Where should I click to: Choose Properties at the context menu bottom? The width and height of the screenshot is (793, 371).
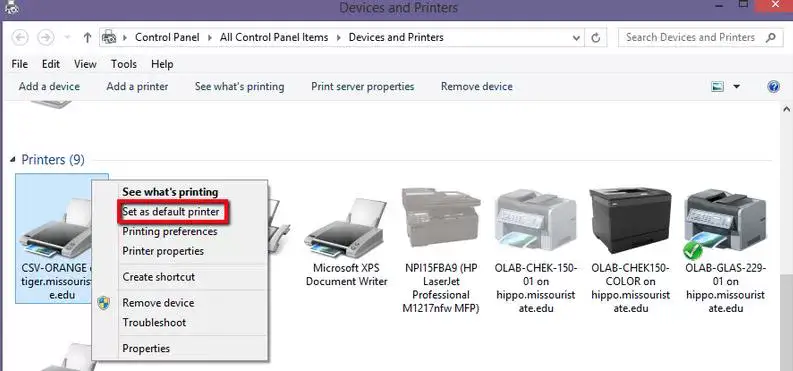(146, 348)
